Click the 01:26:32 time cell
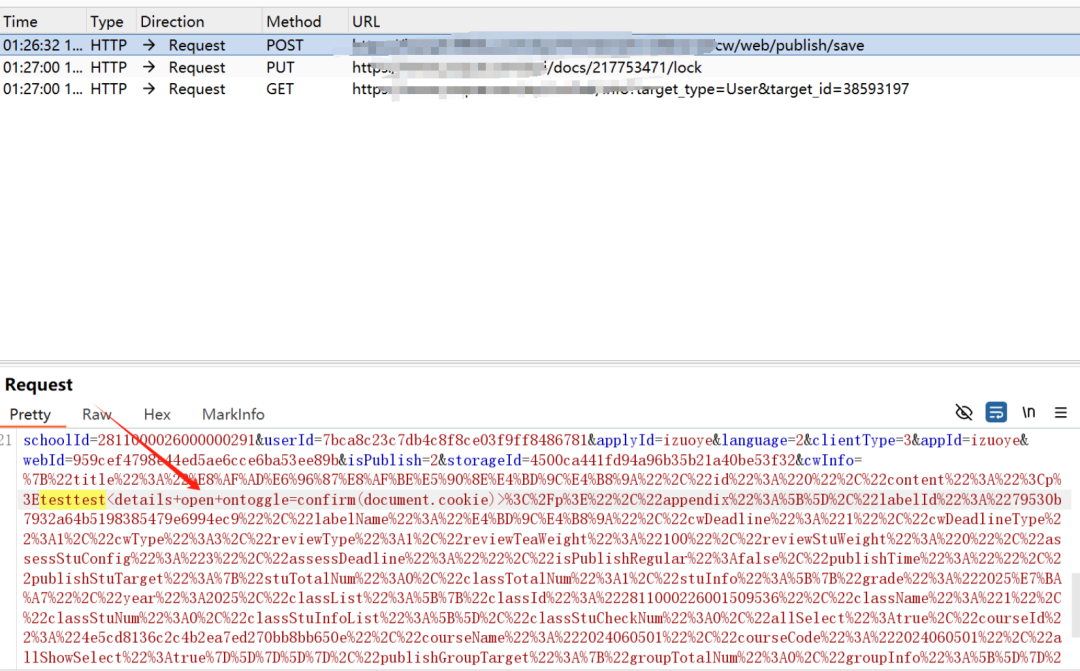The width and height of the screenshot is (1080, 671). [42, 45]
